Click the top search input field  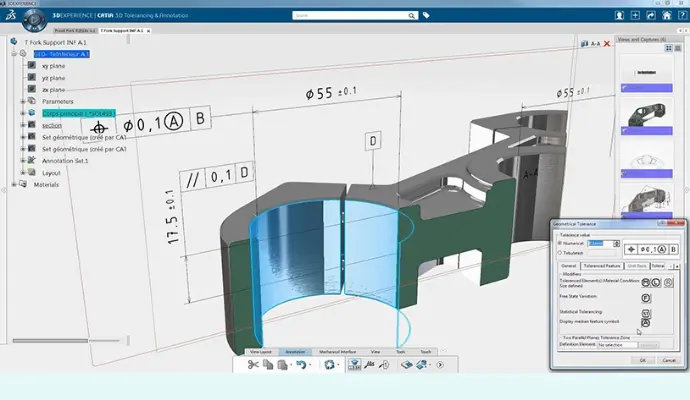pyautogui.click(x=350, y=15)
